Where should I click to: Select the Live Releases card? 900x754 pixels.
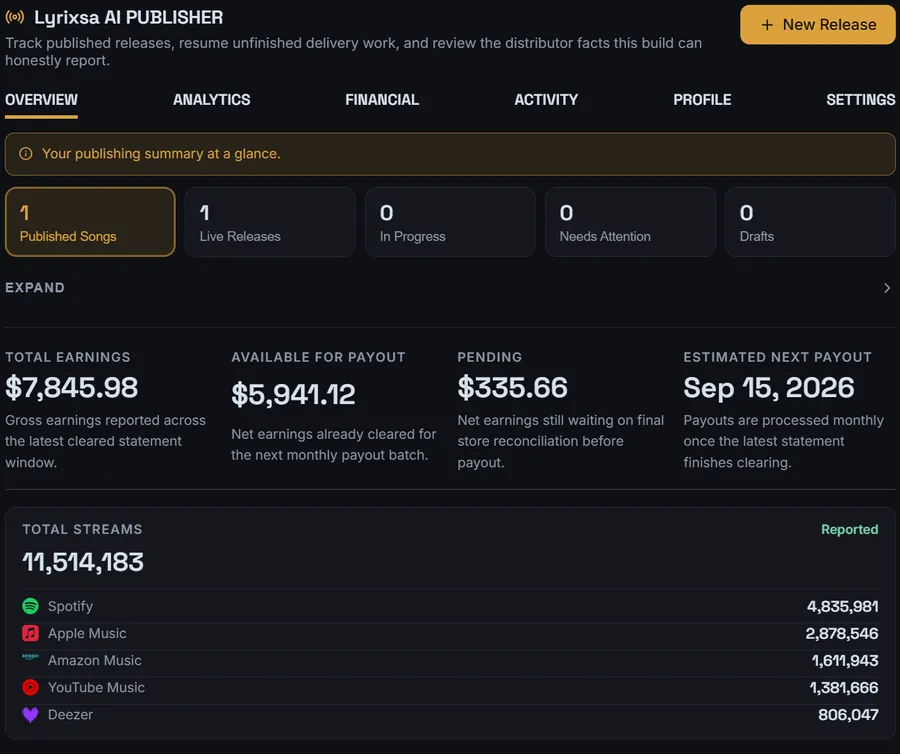pyautogui.click(x=270, y=222)
